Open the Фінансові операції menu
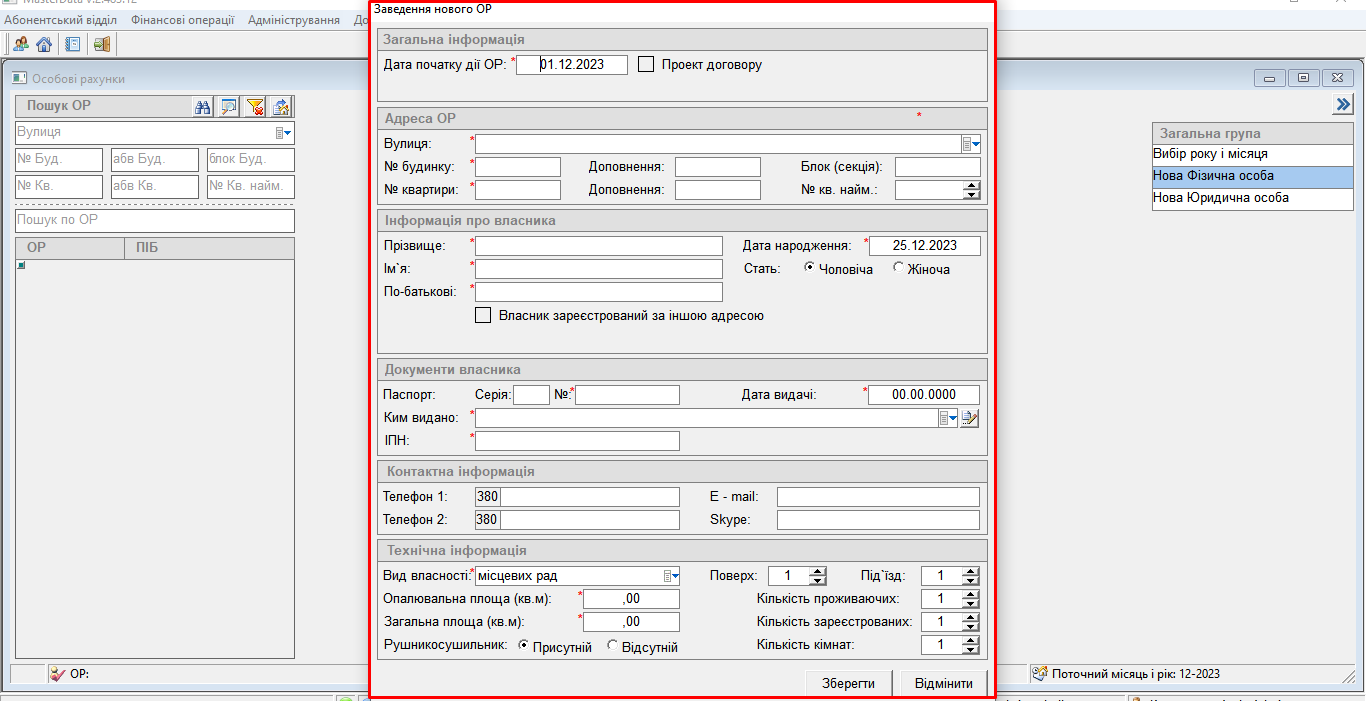The height and width of the screenshot is (701, 1366). pos(182,20)
